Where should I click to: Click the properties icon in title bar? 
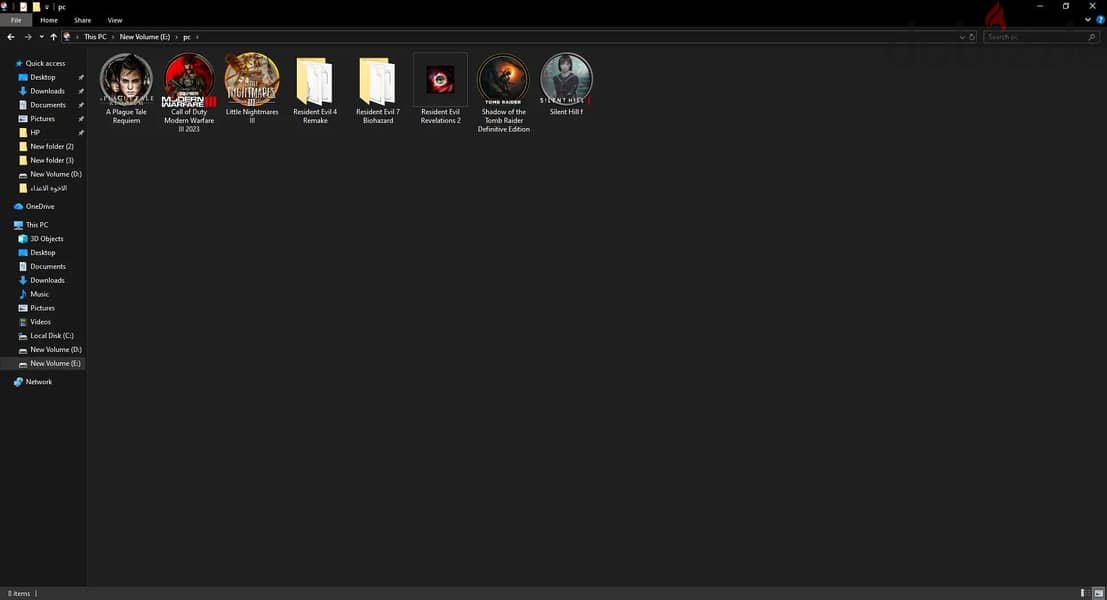pyautogui.click(x=23, y=7)
